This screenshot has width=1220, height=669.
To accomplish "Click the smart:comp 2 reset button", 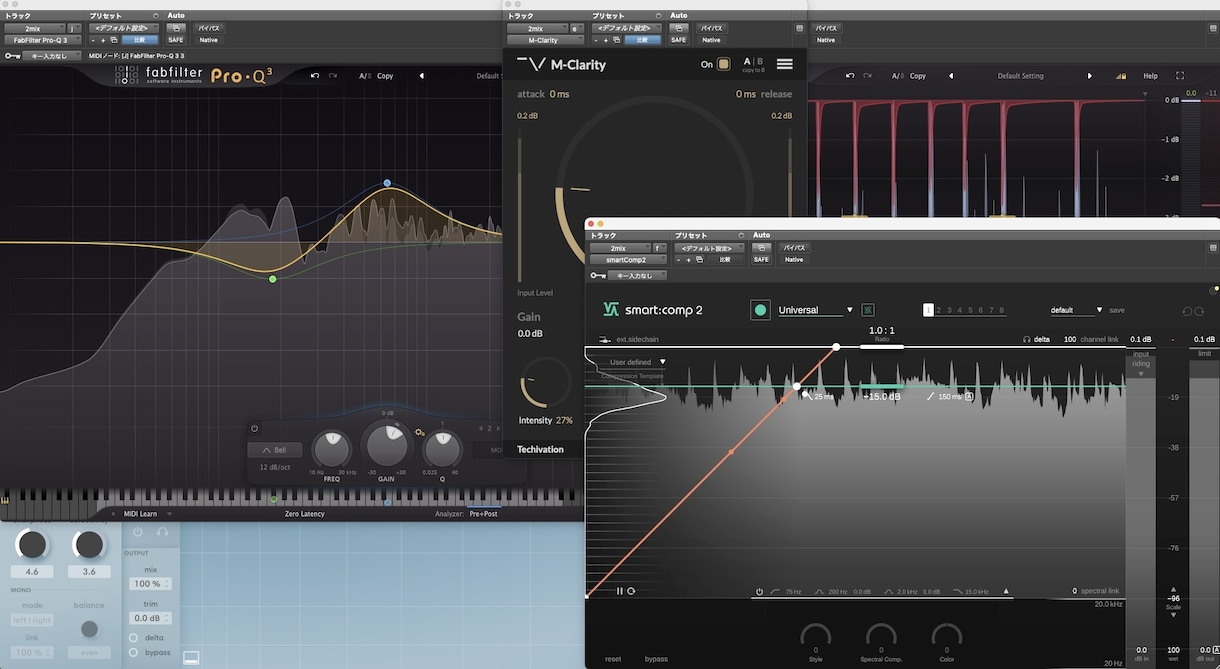I will pyautogui.click(x=613, y=659).
